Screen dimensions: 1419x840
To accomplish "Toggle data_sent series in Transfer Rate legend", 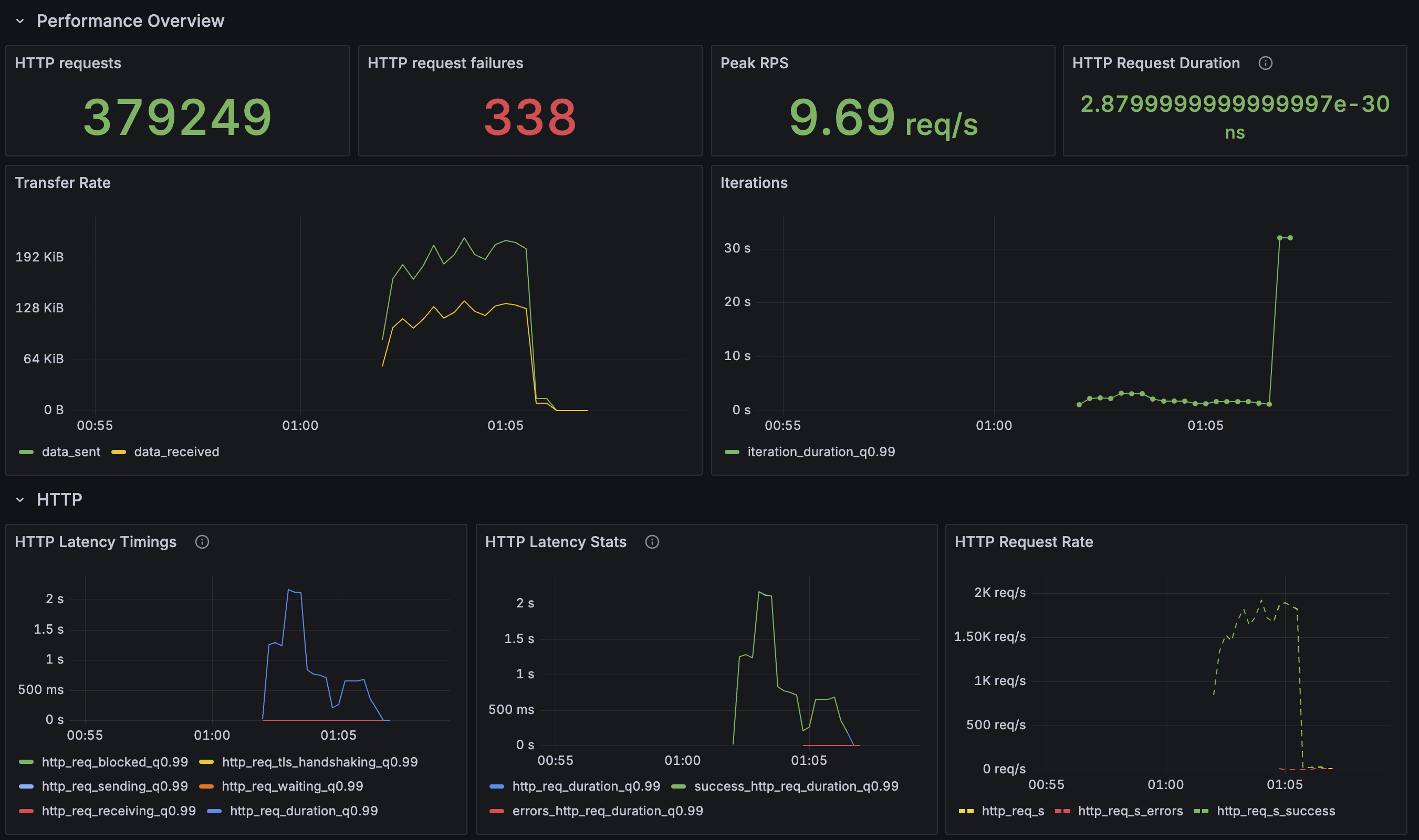I will [70, 451].
